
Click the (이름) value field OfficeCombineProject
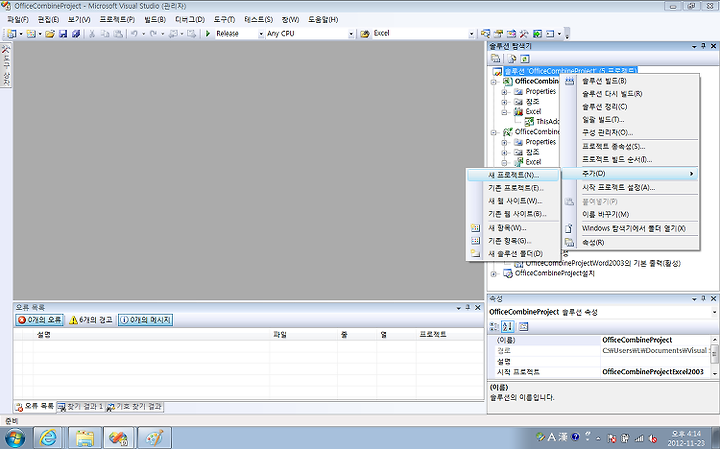pos(655,340)
